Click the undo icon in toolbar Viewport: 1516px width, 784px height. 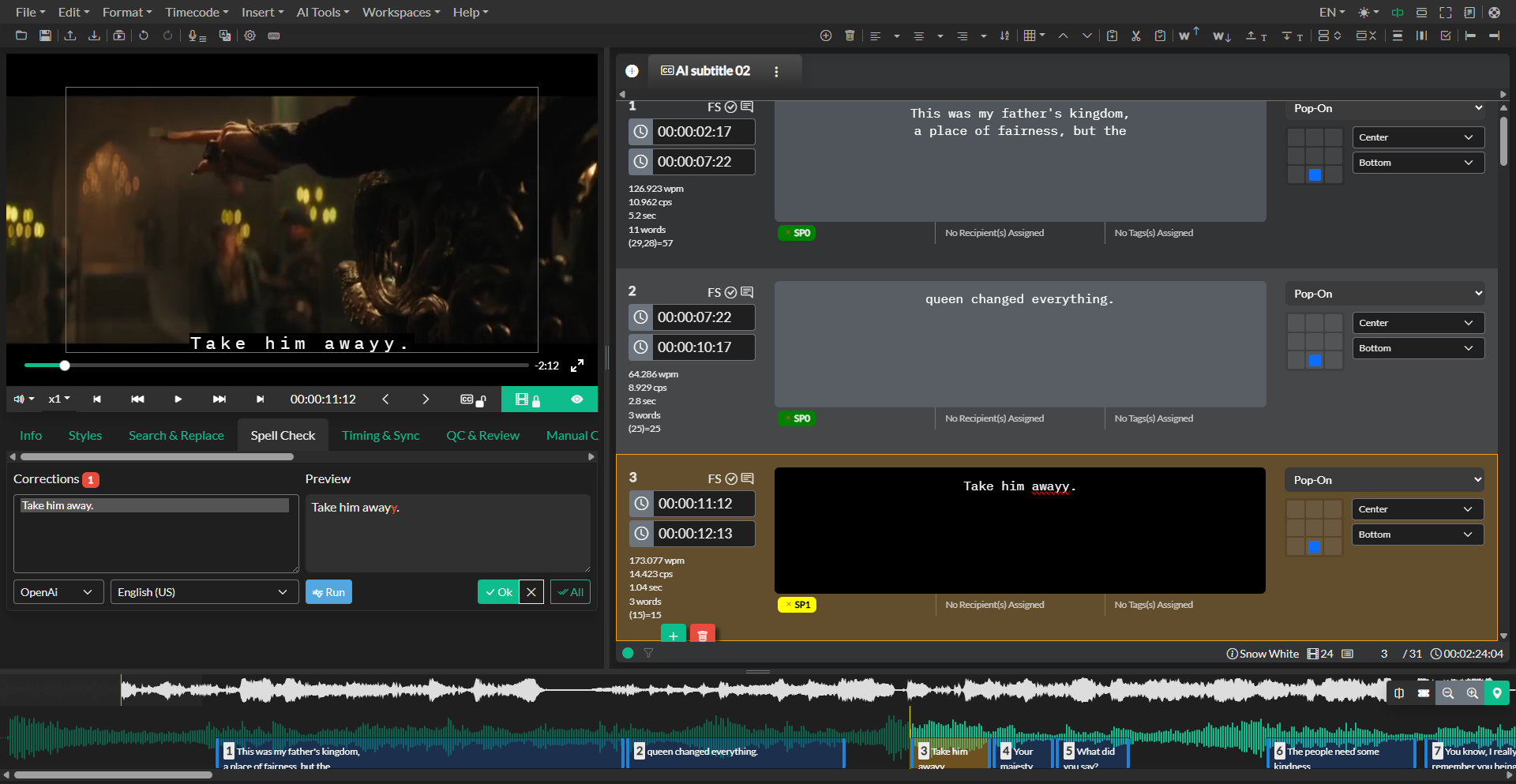point(144,36)
